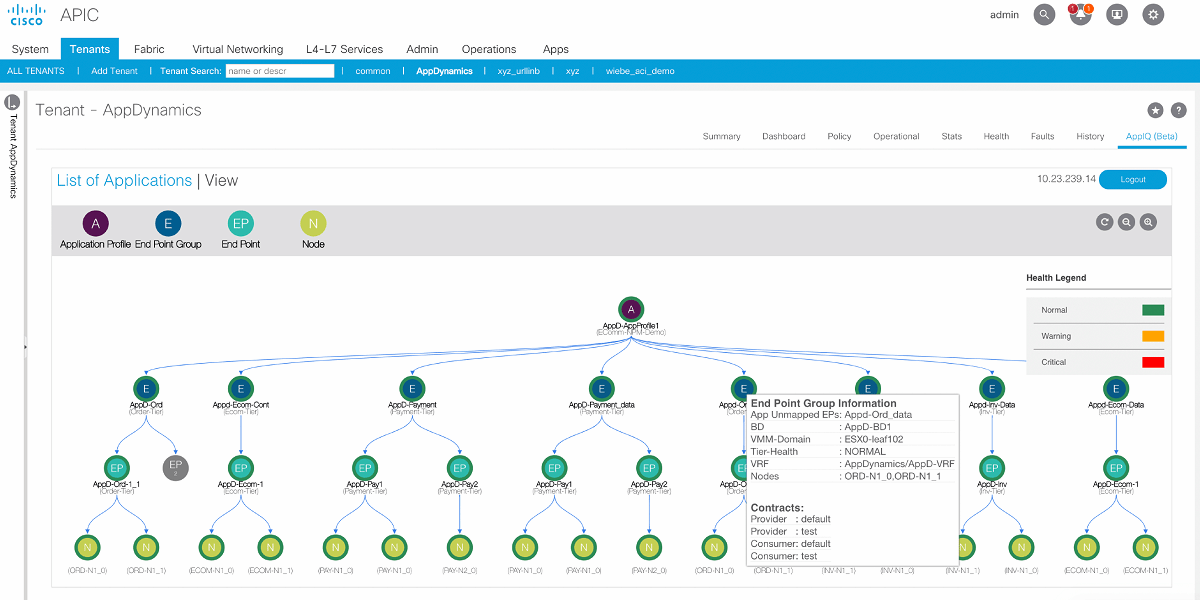Click the Logout button
The width and height of the screenshot is (1200, 600).
(1133, 180)
